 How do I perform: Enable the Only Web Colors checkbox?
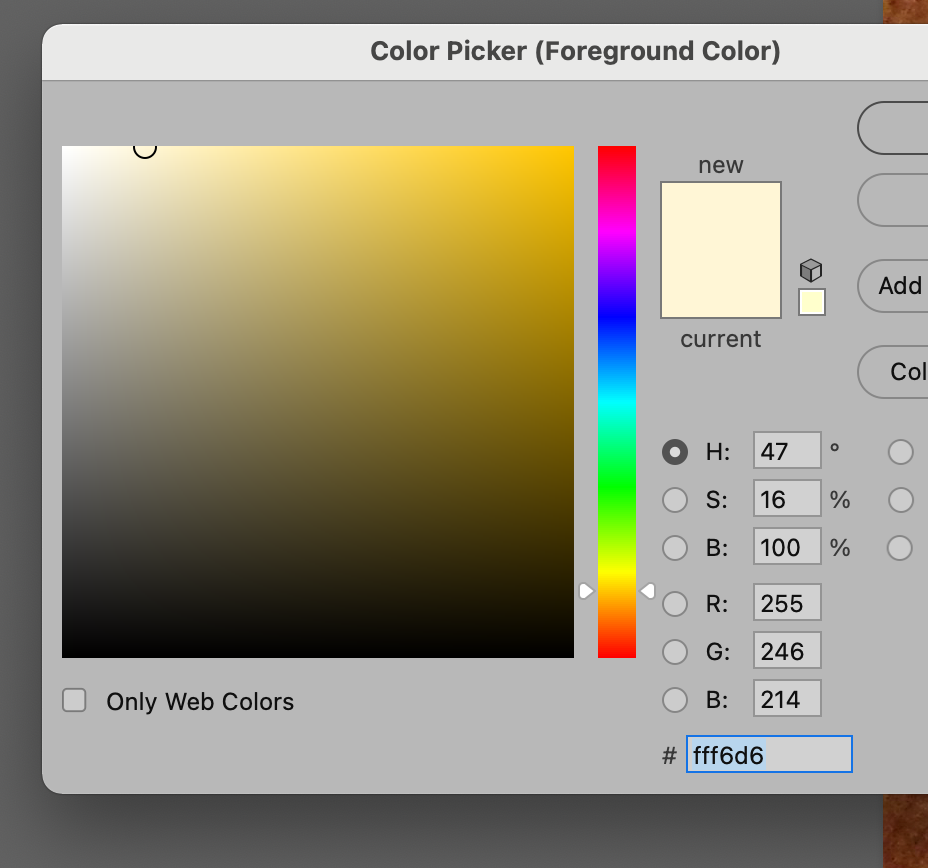tap(74, 701)
